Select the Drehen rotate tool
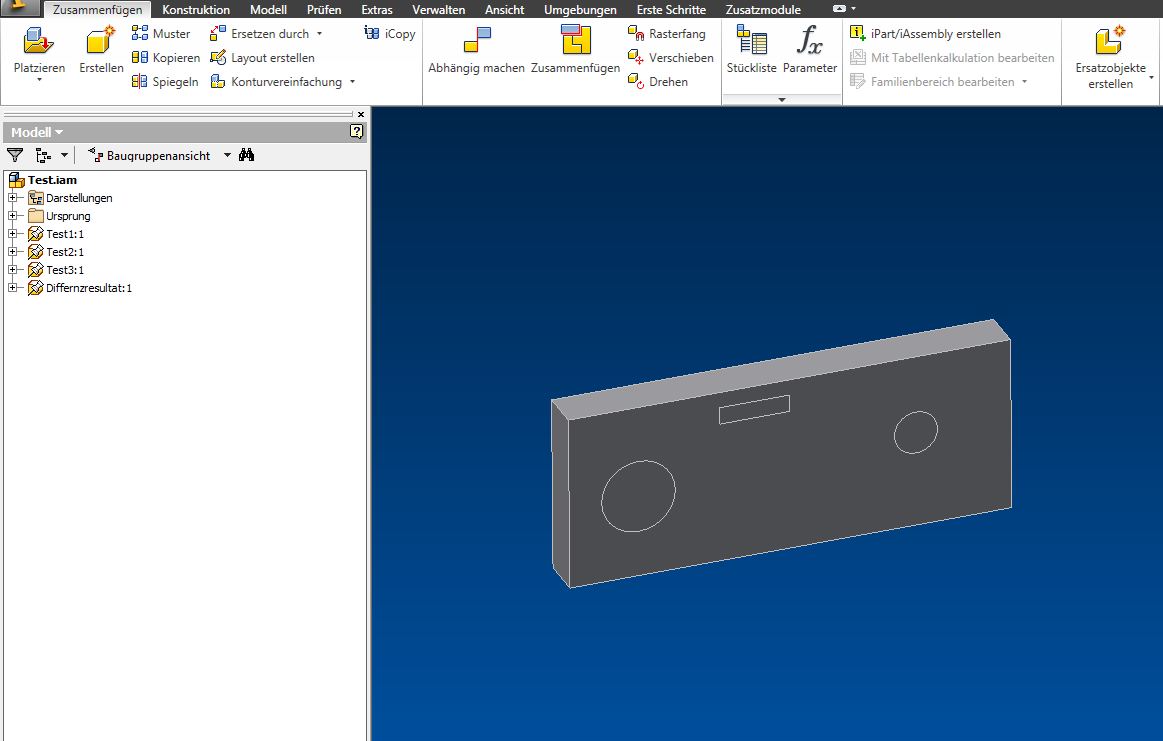1163x741 pixels. 657,82
